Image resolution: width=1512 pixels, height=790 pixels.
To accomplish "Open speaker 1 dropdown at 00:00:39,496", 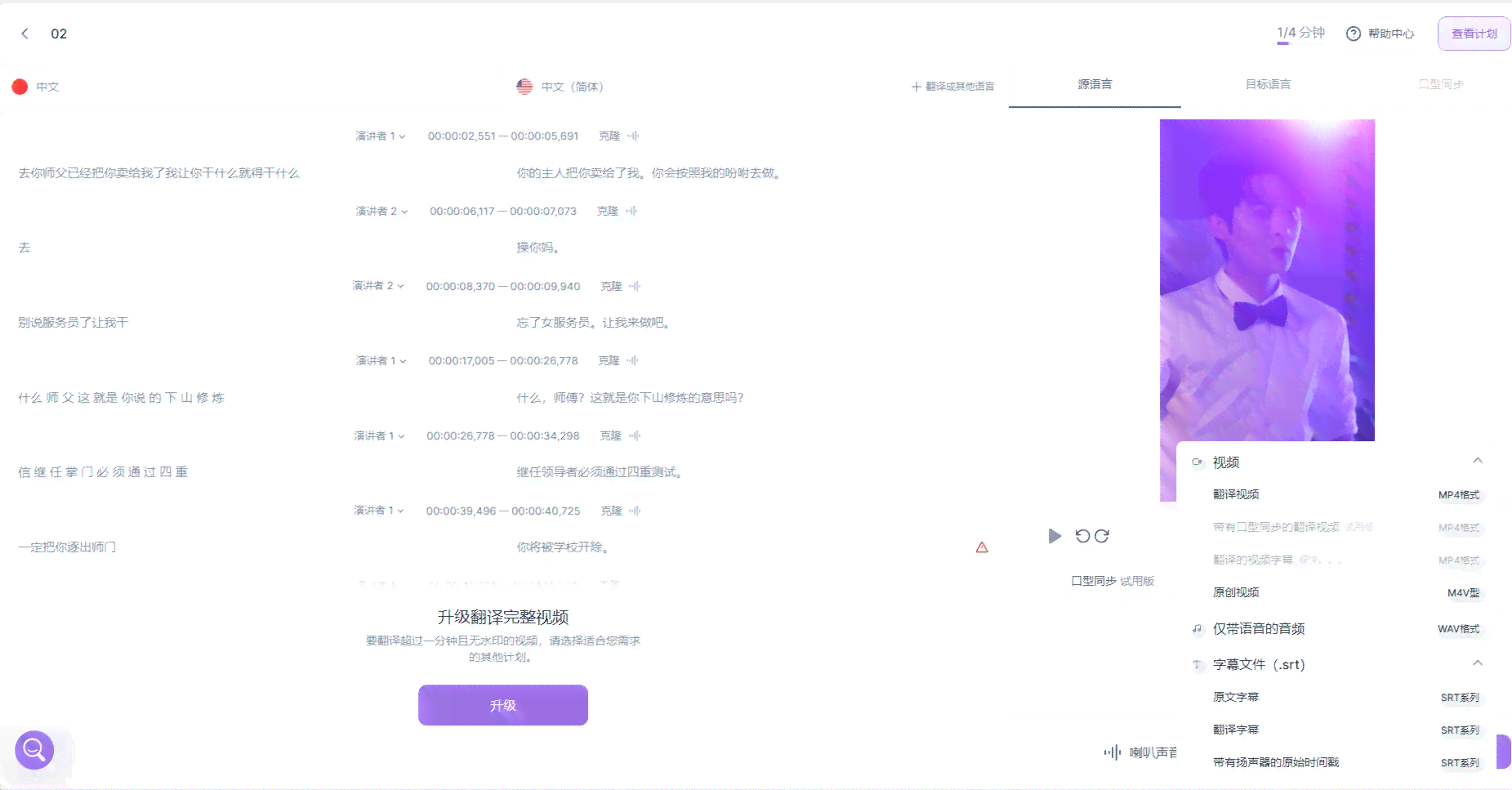I will tap(379, 511).
